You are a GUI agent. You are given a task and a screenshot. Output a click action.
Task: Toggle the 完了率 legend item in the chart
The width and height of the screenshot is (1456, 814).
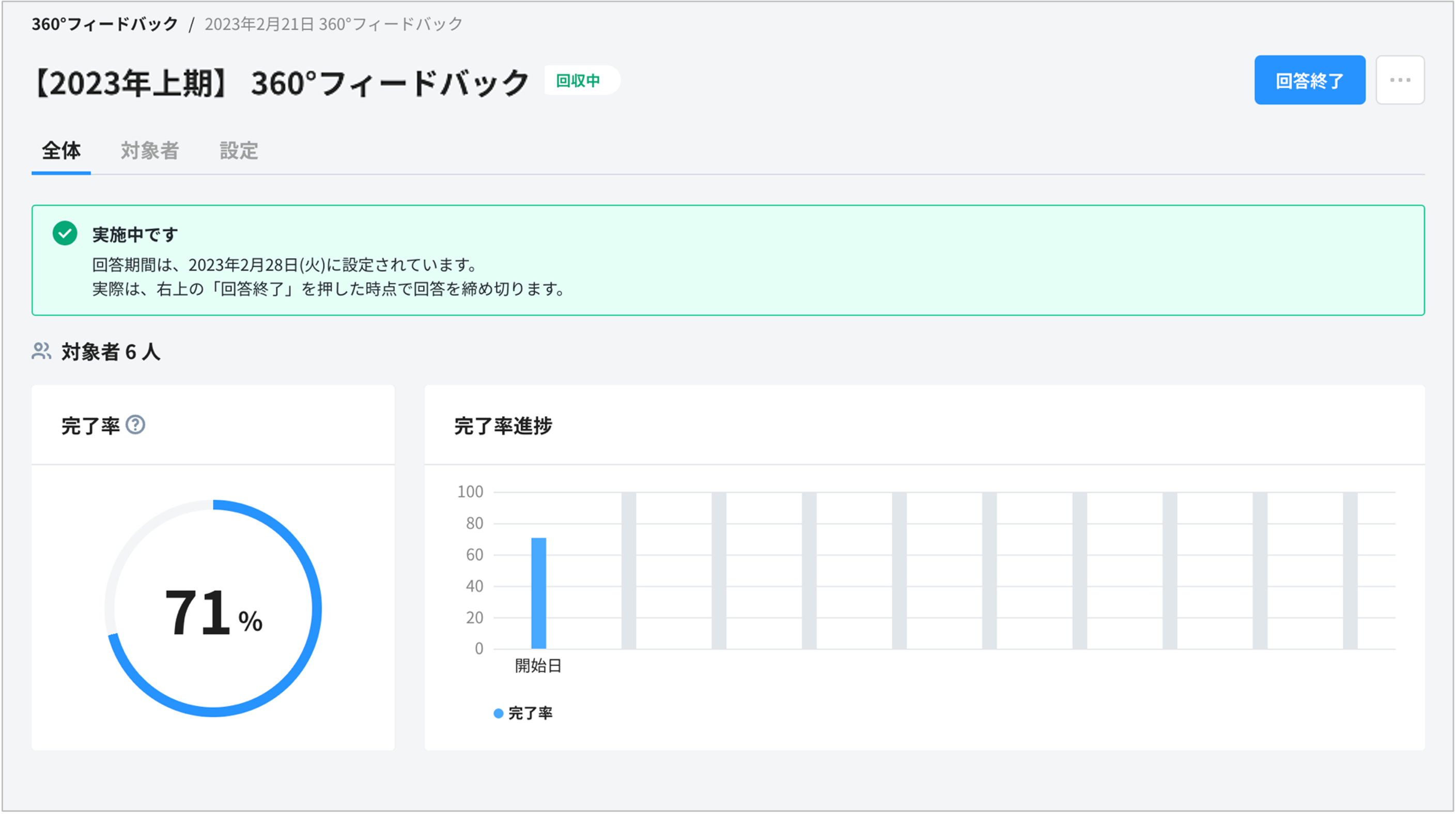pyautogui.click(x=530, y=713)
